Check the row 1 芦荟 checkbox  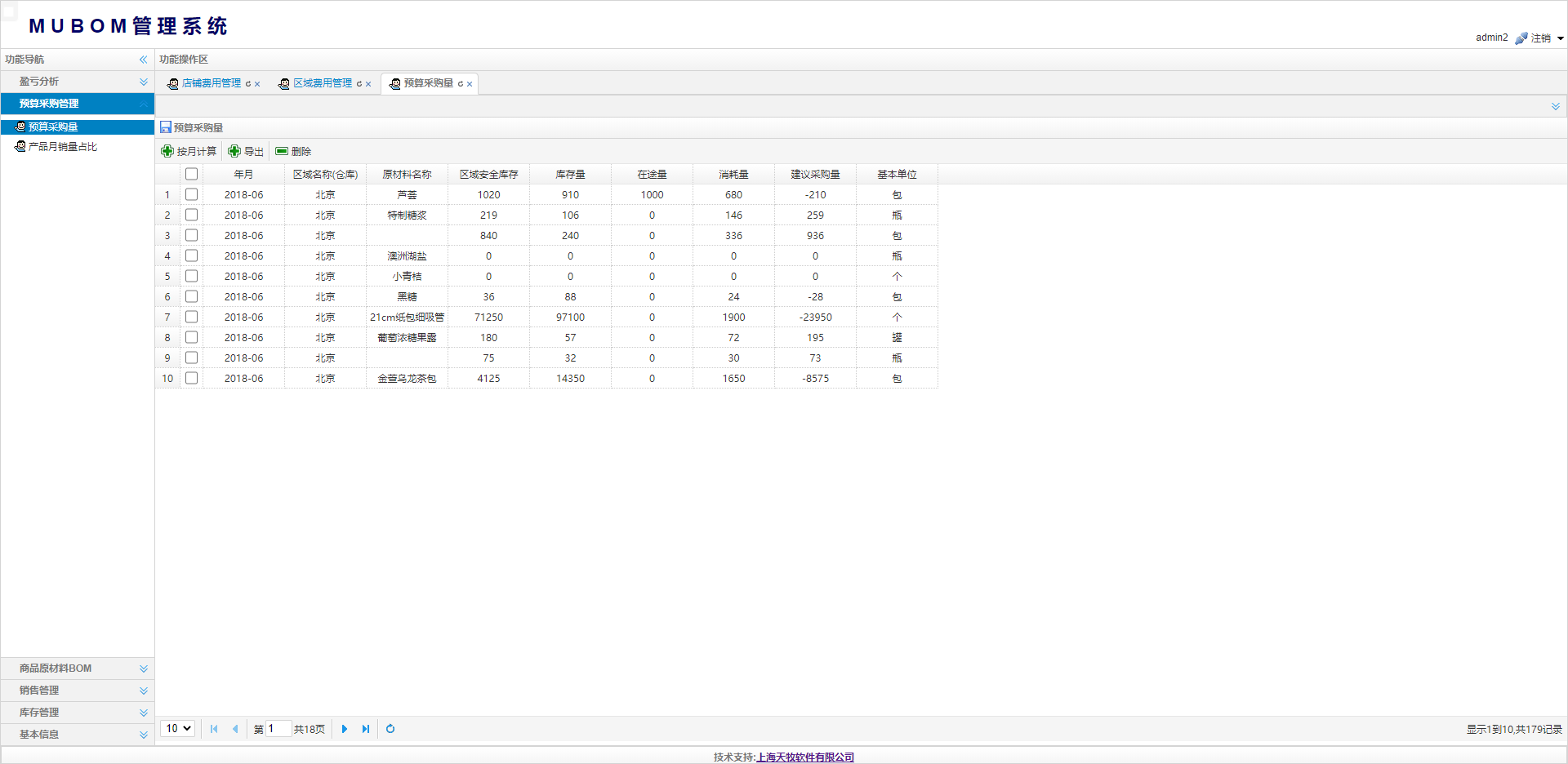191,194
